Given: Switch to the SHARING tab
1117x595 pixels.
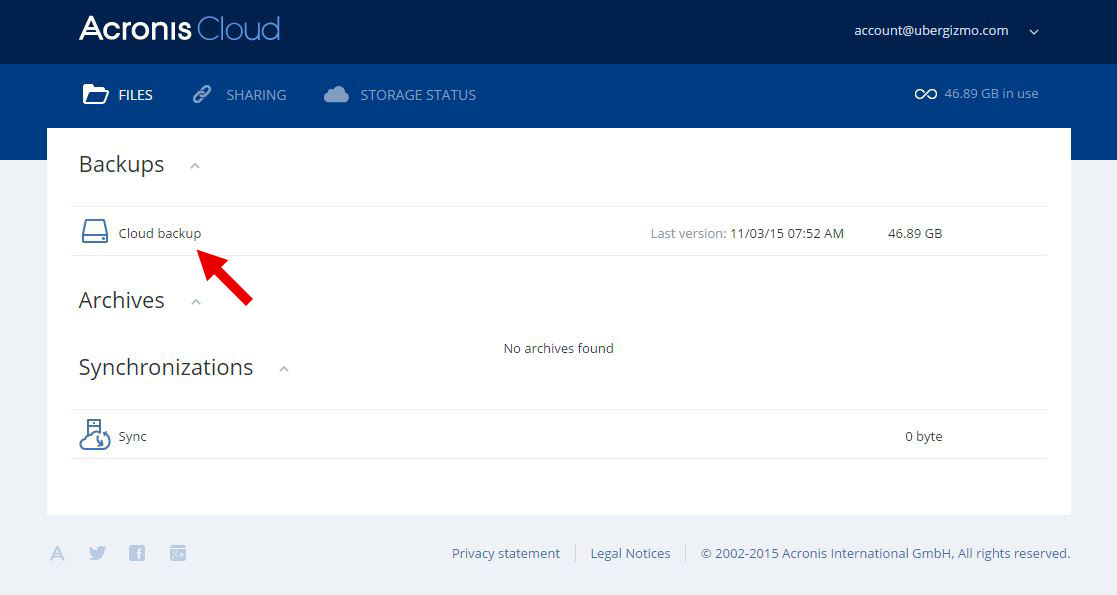Looking at the screenshot, I should click(x=239, y=95).
